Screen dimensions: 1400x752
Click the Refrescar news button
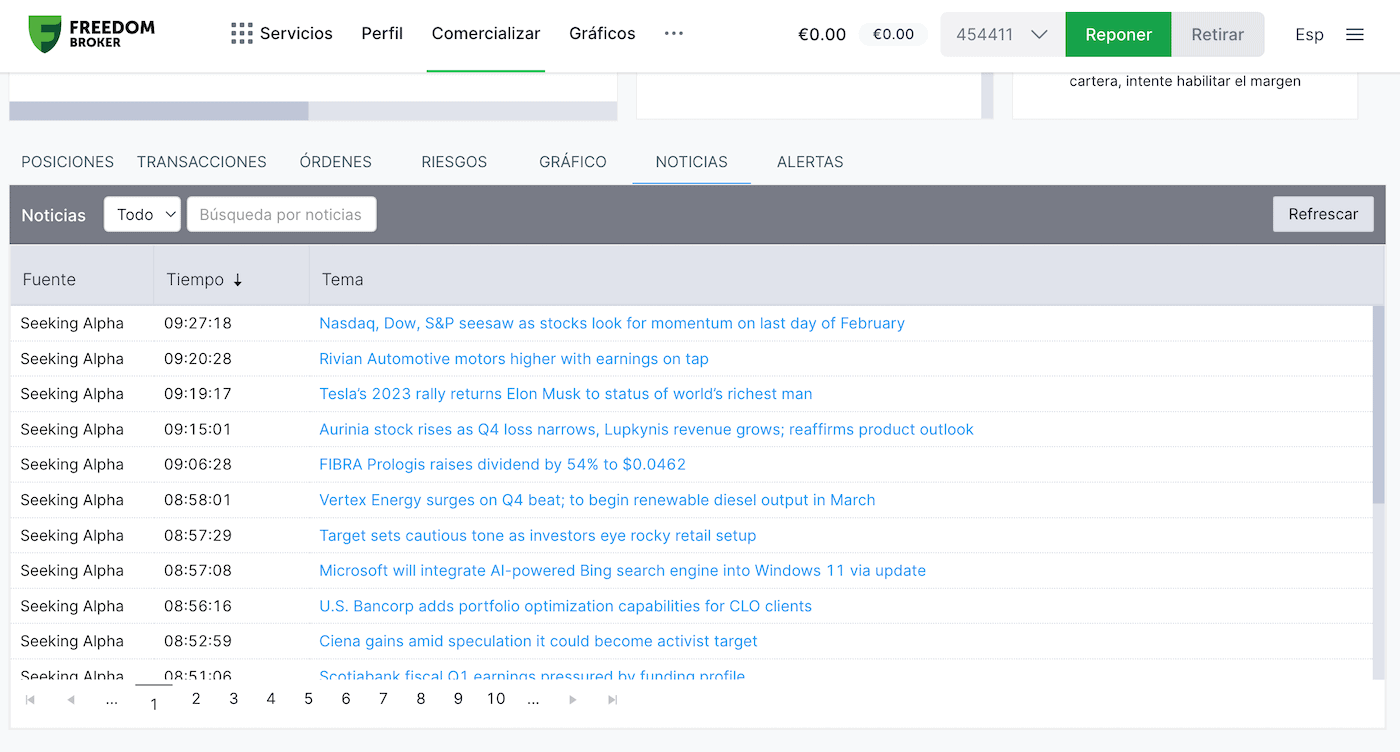click(x=1323, y=214)
